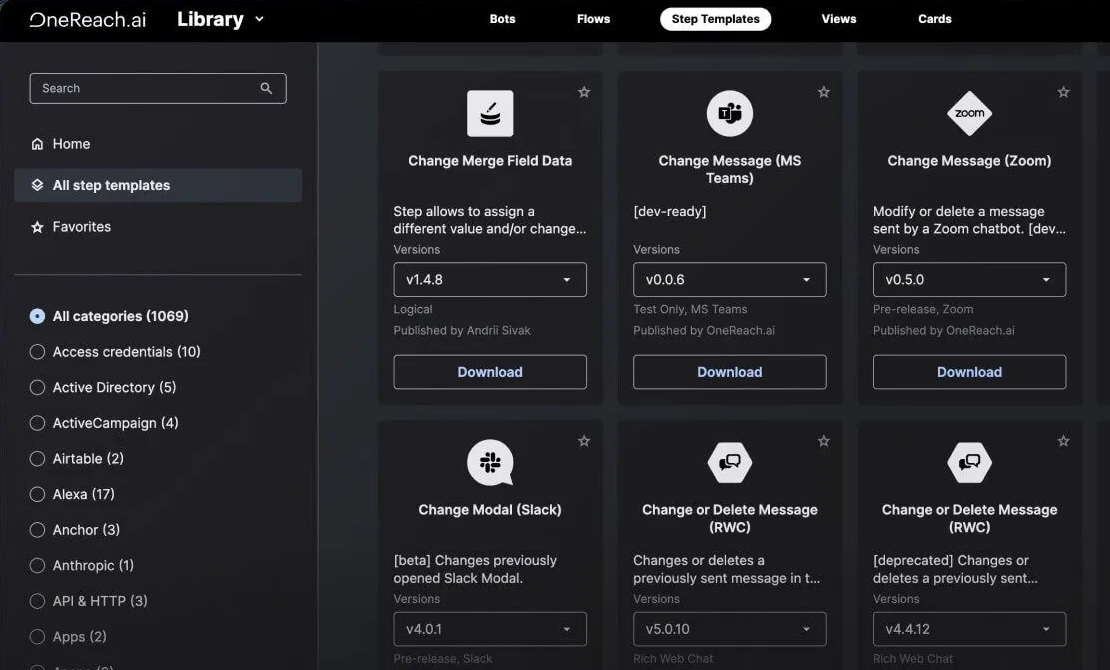Click the Change Message (MS Teams) title

[x=730, y=169]
